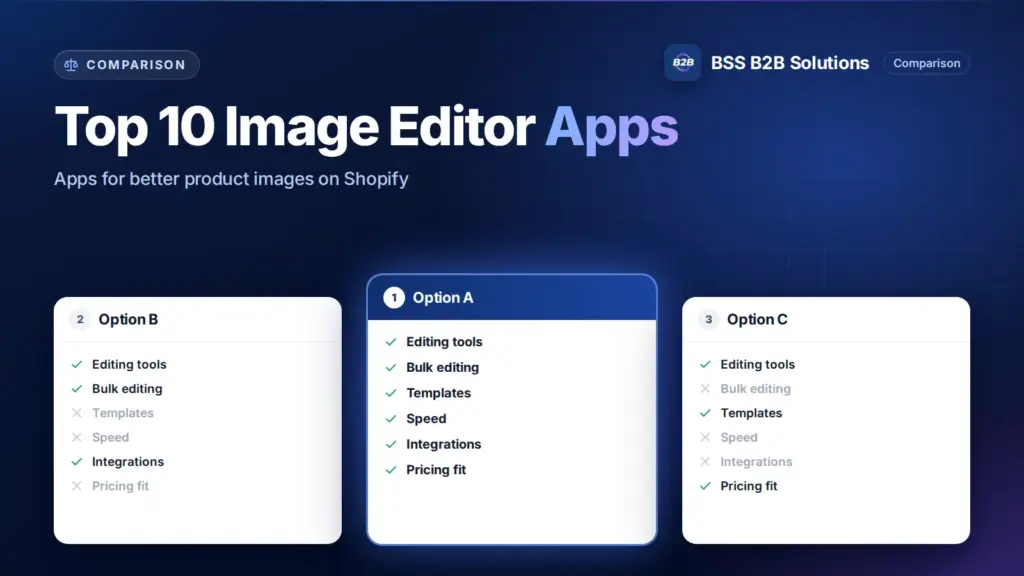
Task: Click 'Pricing fit' text in Option C card
Action: coord(748,486)
